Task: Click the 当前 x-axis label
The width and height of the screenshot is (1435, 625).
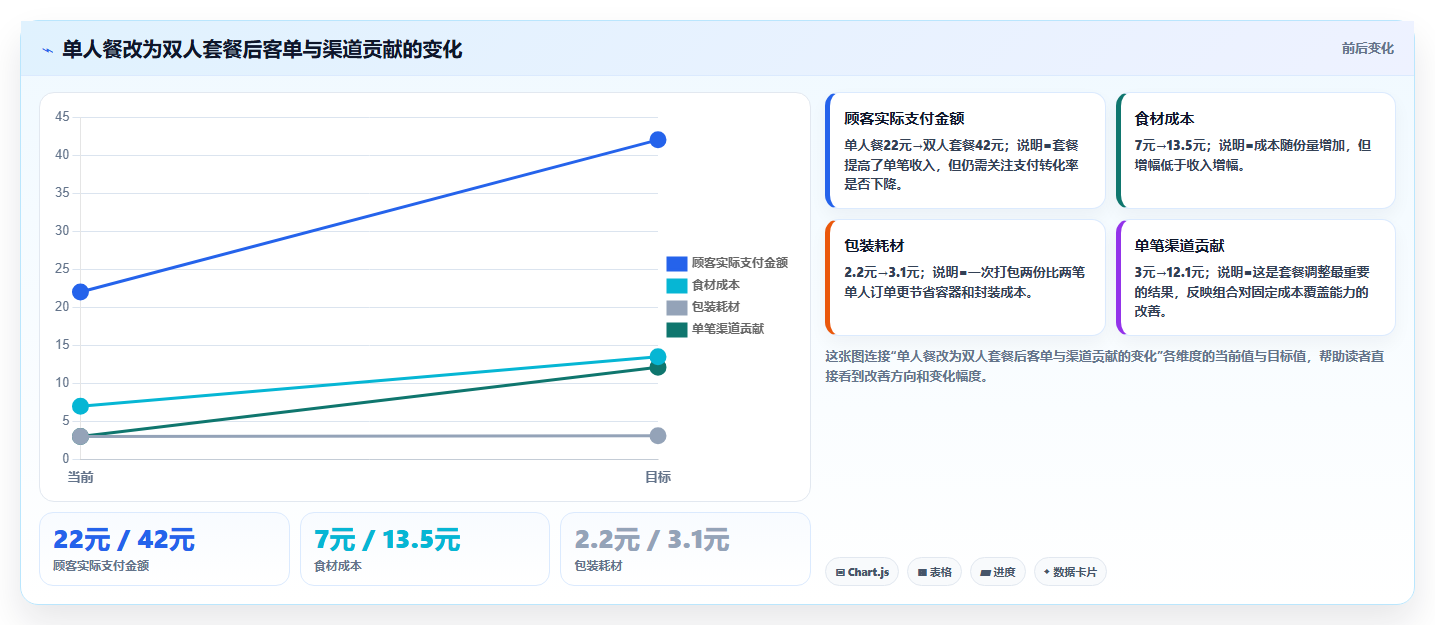Action: [81, 477]
